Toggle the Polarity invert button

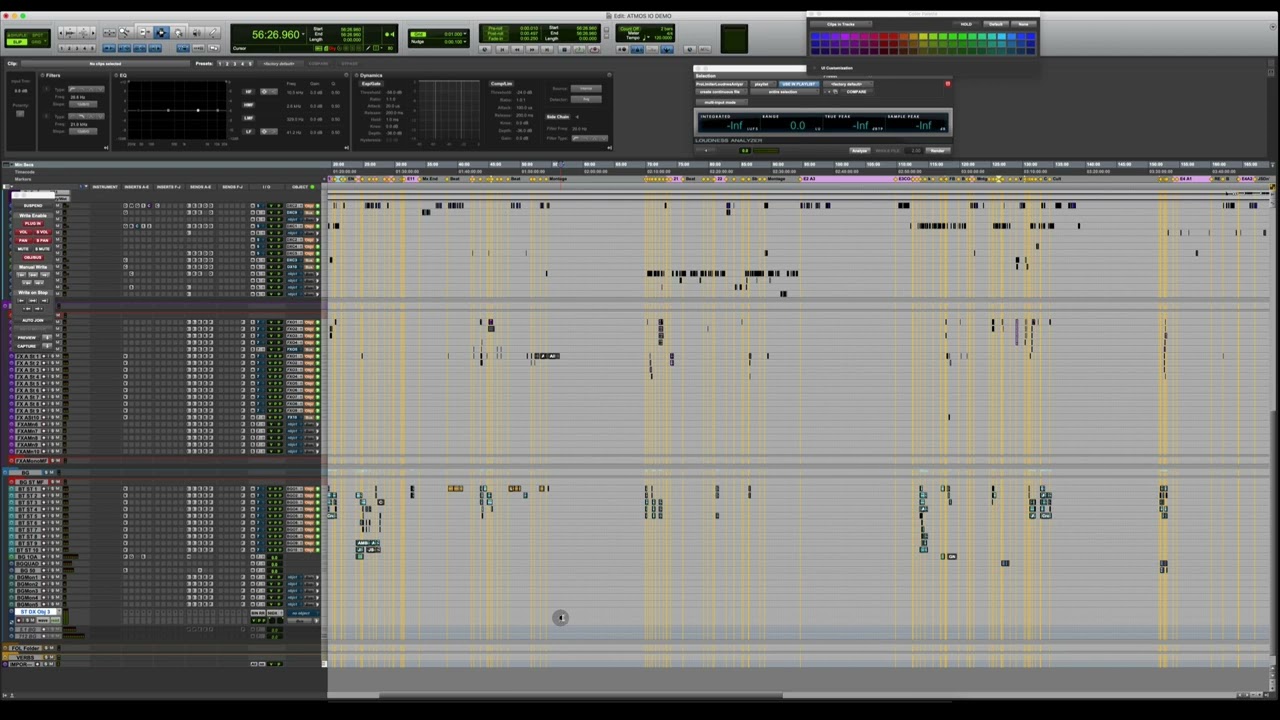coord(20,113)
